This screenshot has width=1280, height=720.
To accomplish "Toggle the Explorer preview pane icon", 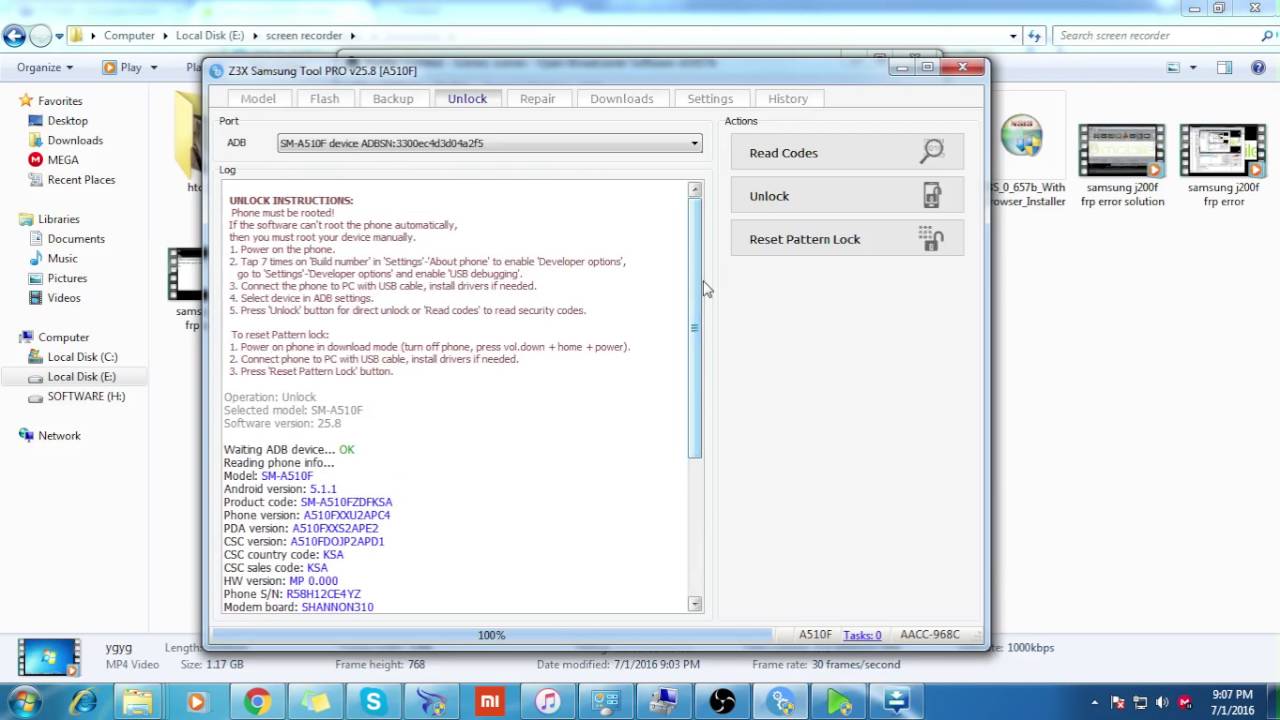I will point(1224,68).
